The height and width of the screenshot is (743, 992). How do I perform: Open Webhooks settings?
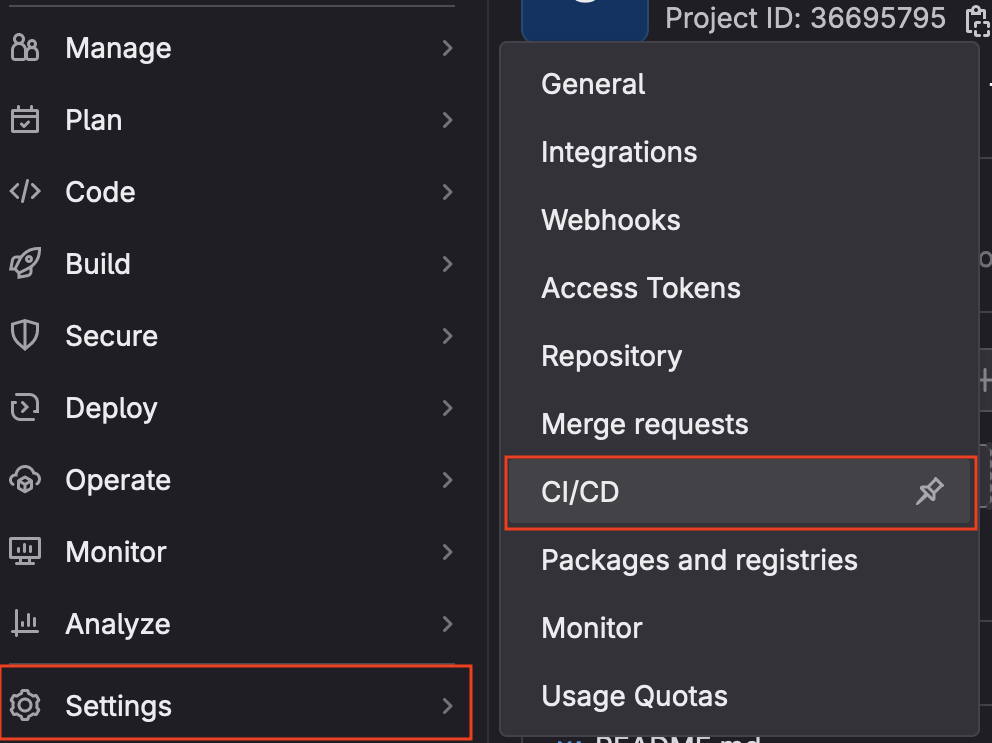610,220
